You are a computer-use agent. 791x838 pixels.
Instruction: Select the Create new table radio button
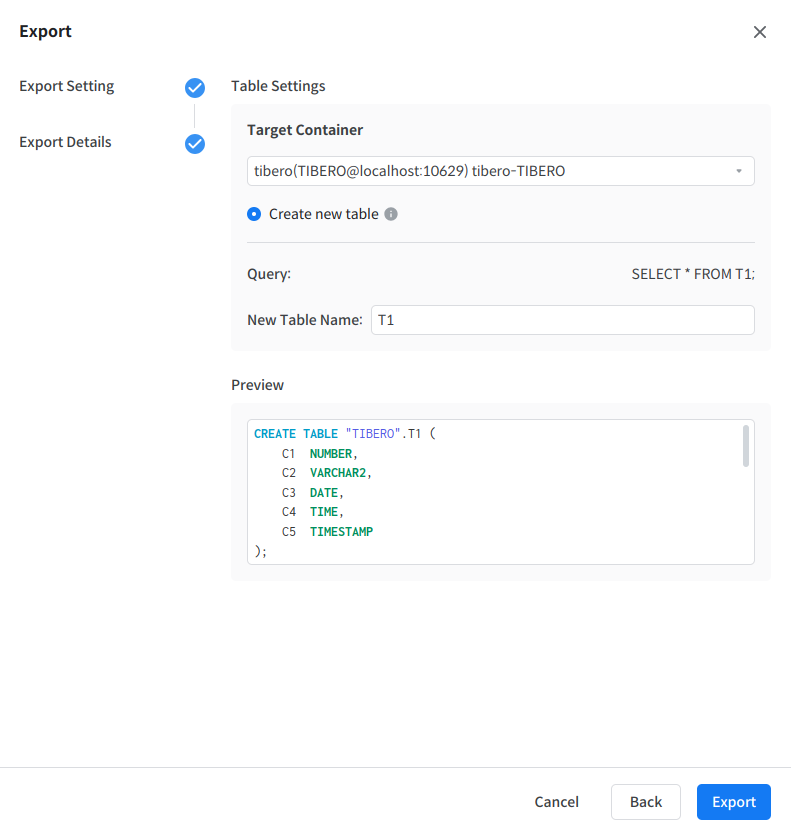pos(254,214)
